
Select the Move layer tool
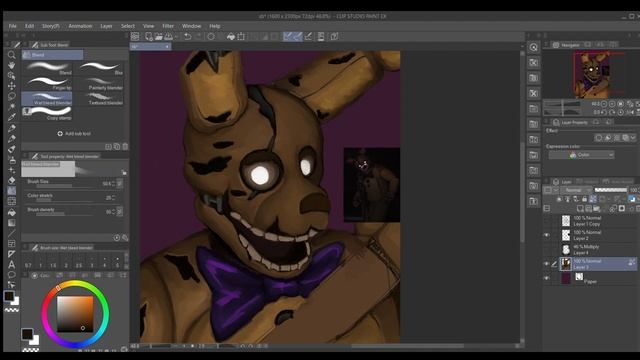11,86
